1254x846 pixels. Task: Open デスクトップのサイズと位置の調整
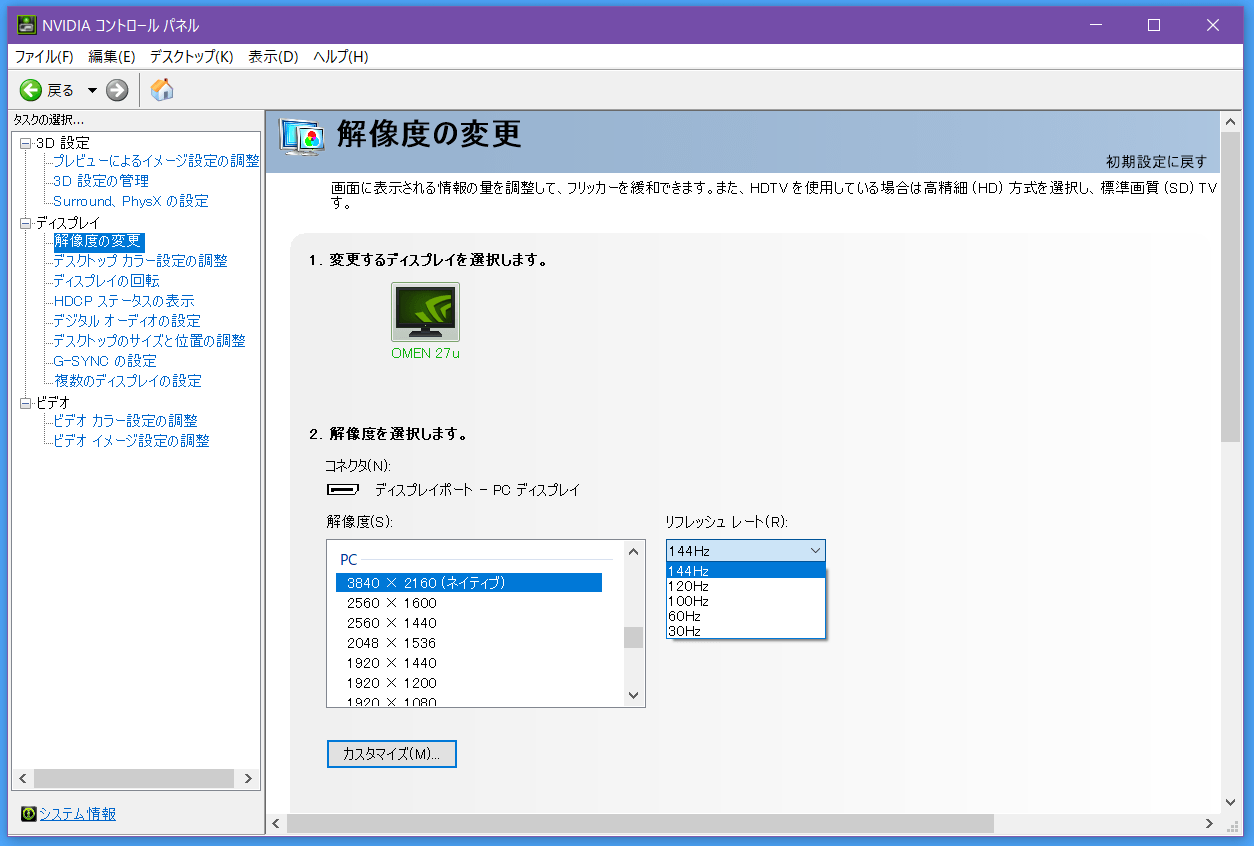[149, 341]
